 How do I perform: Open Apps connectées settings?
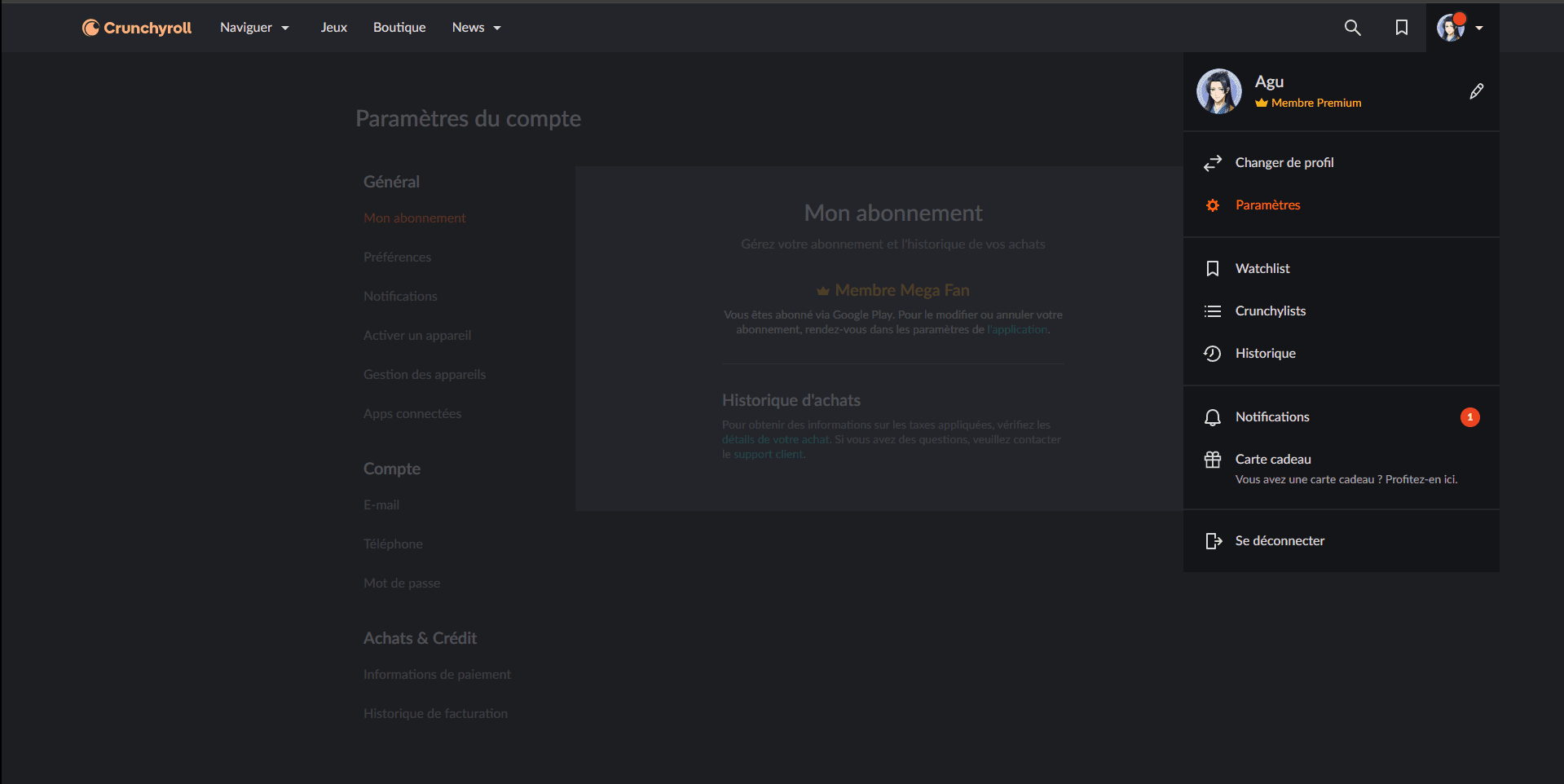point(412,414)
